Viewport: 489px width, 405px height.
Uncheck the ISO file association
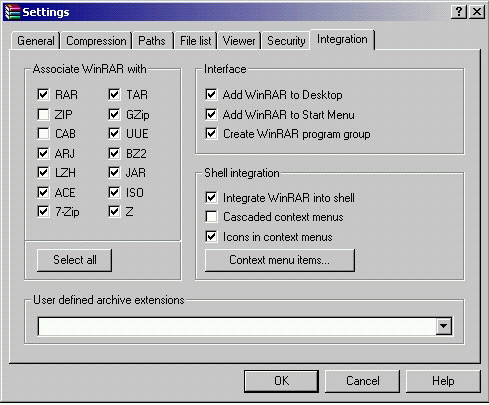click(x=114, y=192)
